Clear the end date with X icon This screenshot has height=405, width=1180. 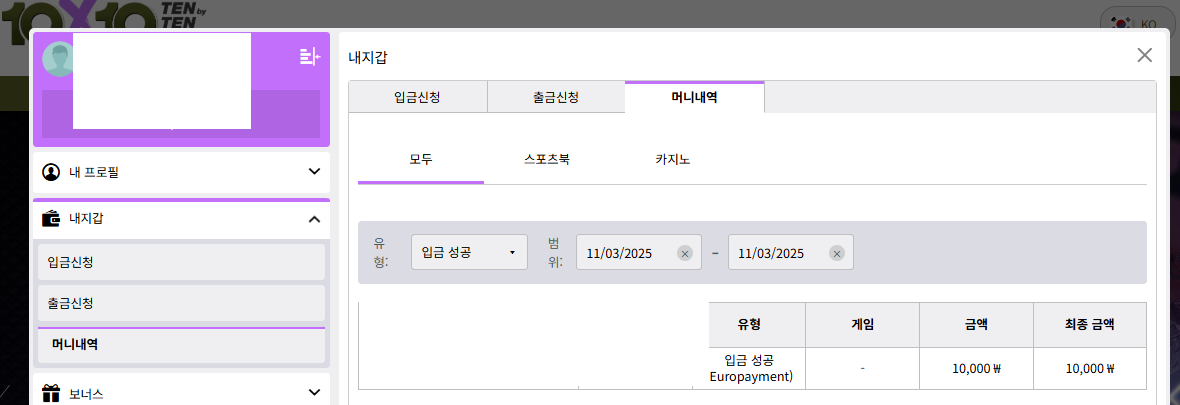(837, 253)
